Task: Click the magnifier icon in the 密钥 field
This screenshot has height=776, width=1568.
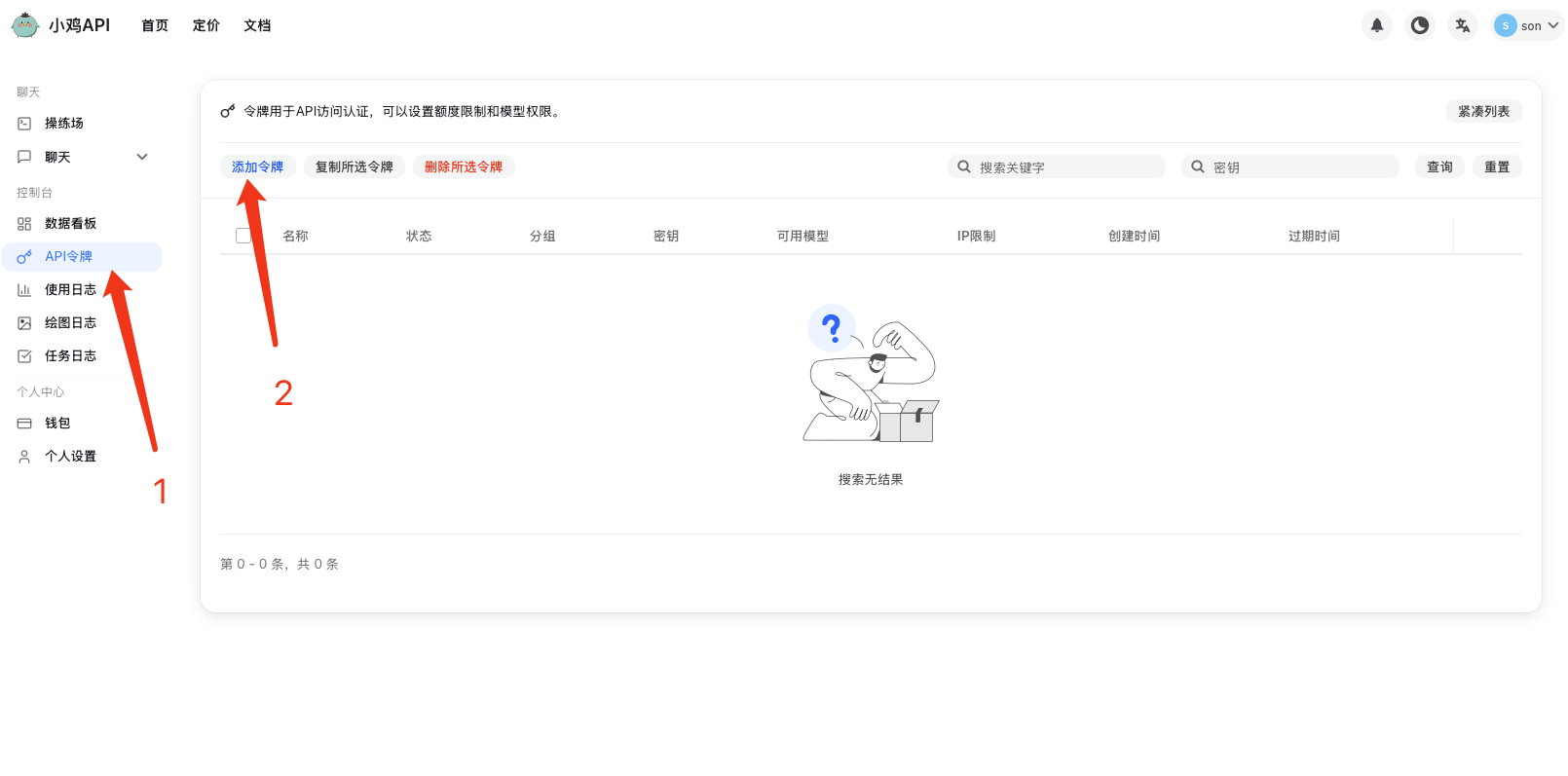Action: 1198,166
